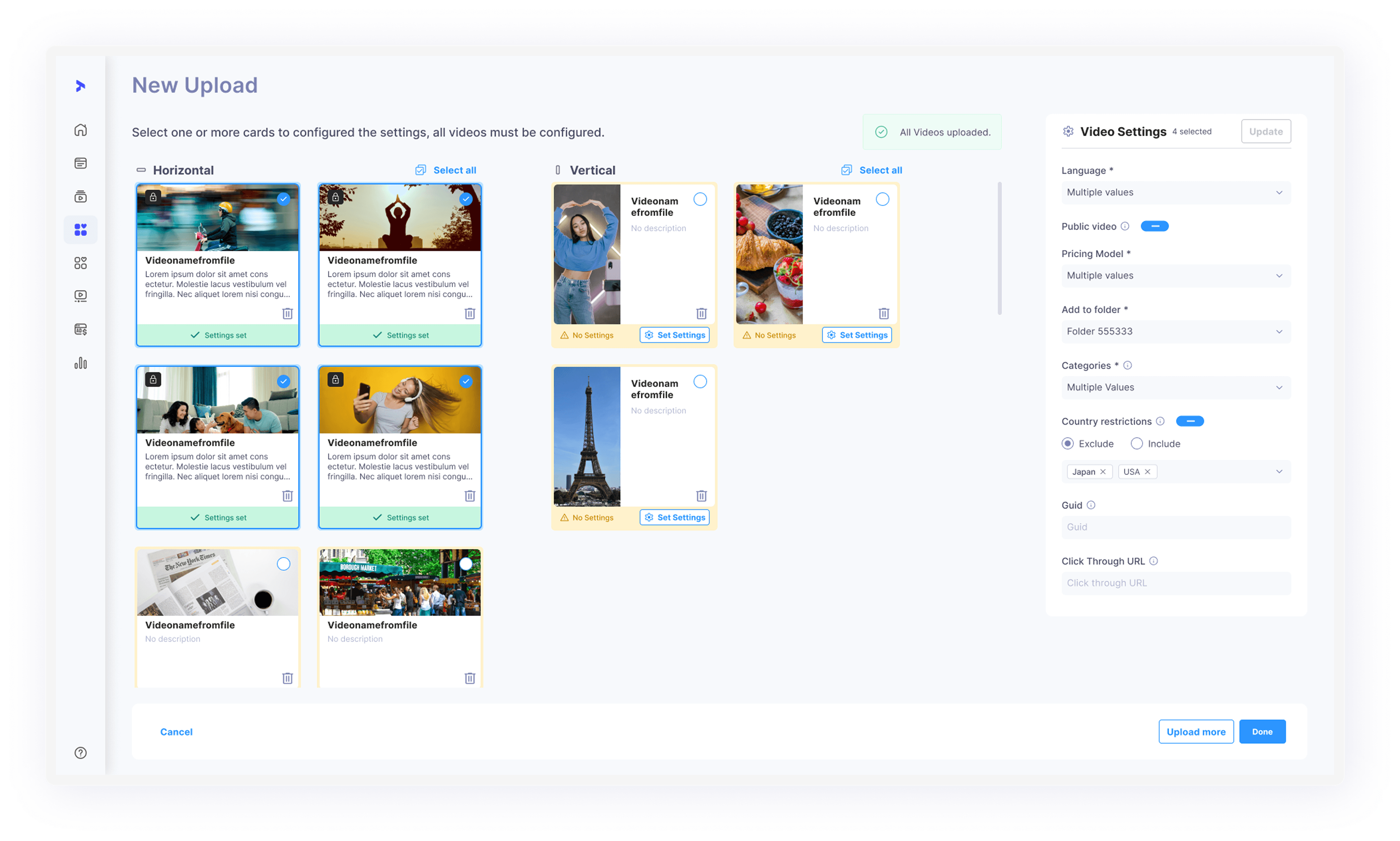Open the help question mark icon
This screenshot has height=841, width=1400.
tap(80, 753)
